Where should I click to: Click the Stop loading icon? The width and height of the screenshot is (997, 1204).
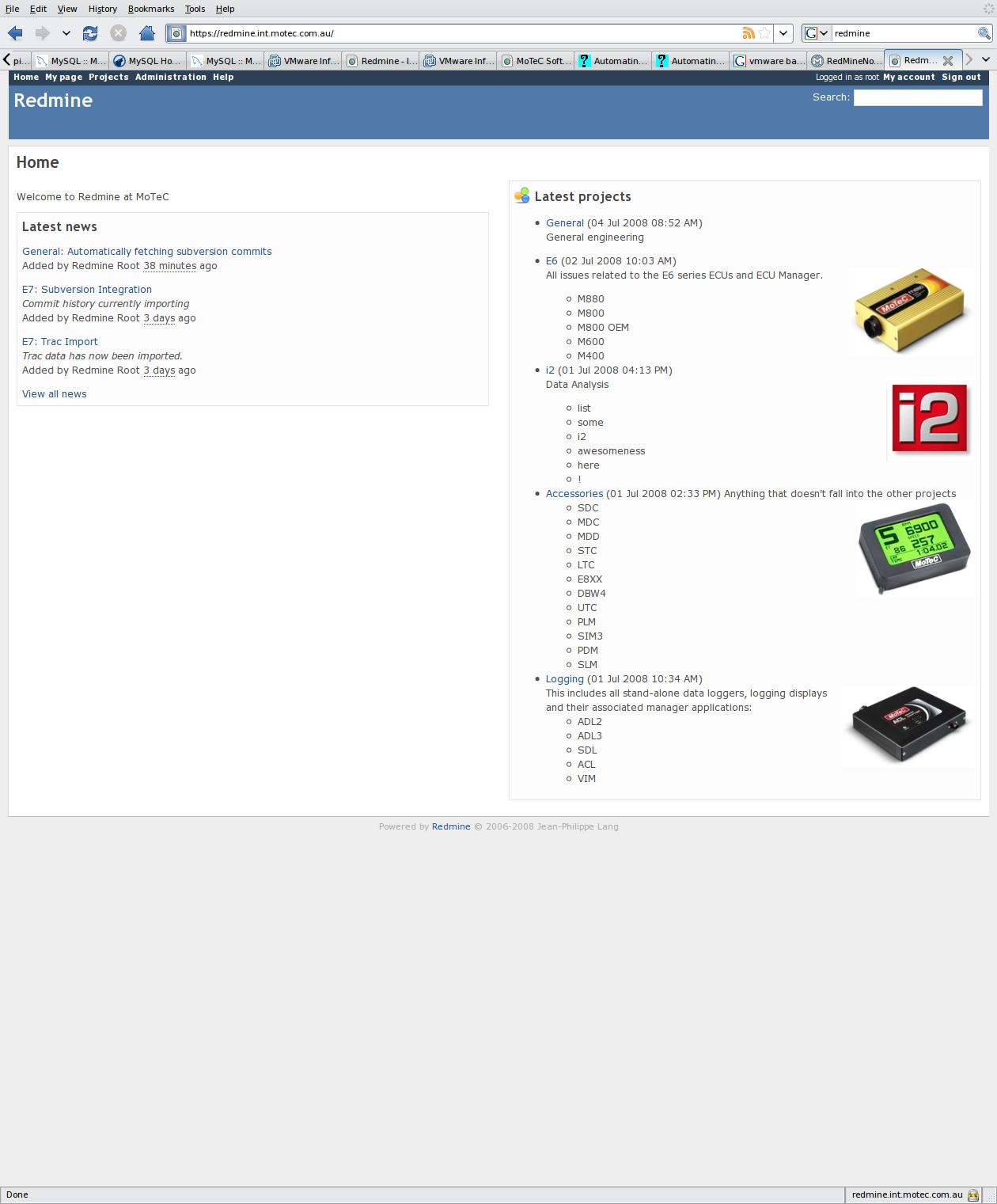point(119,33)
